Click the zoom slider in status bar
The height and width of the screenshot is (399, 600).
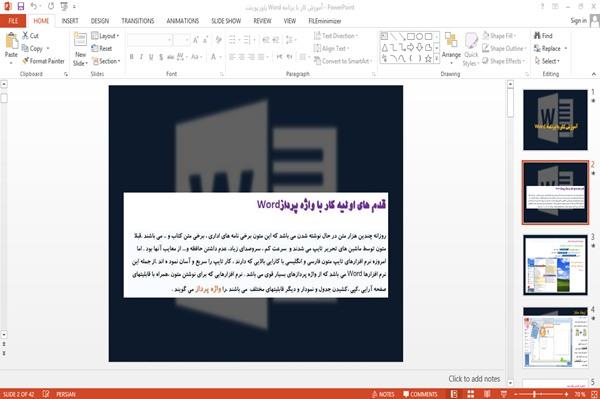pyautogui.click(x=541, y=394)
